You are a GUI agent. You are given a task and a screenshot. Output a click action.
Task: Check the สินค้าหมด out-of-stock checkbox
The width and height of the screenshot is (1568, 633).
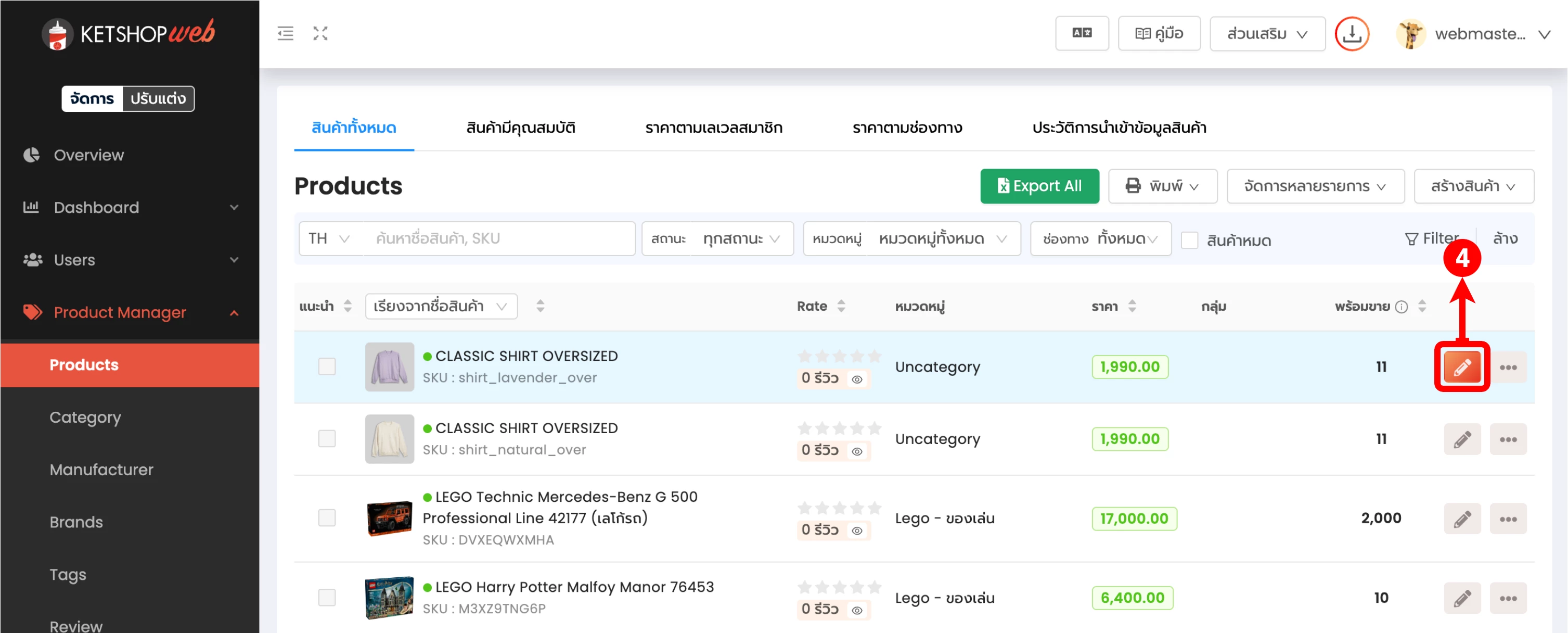tap(1189, 240)
